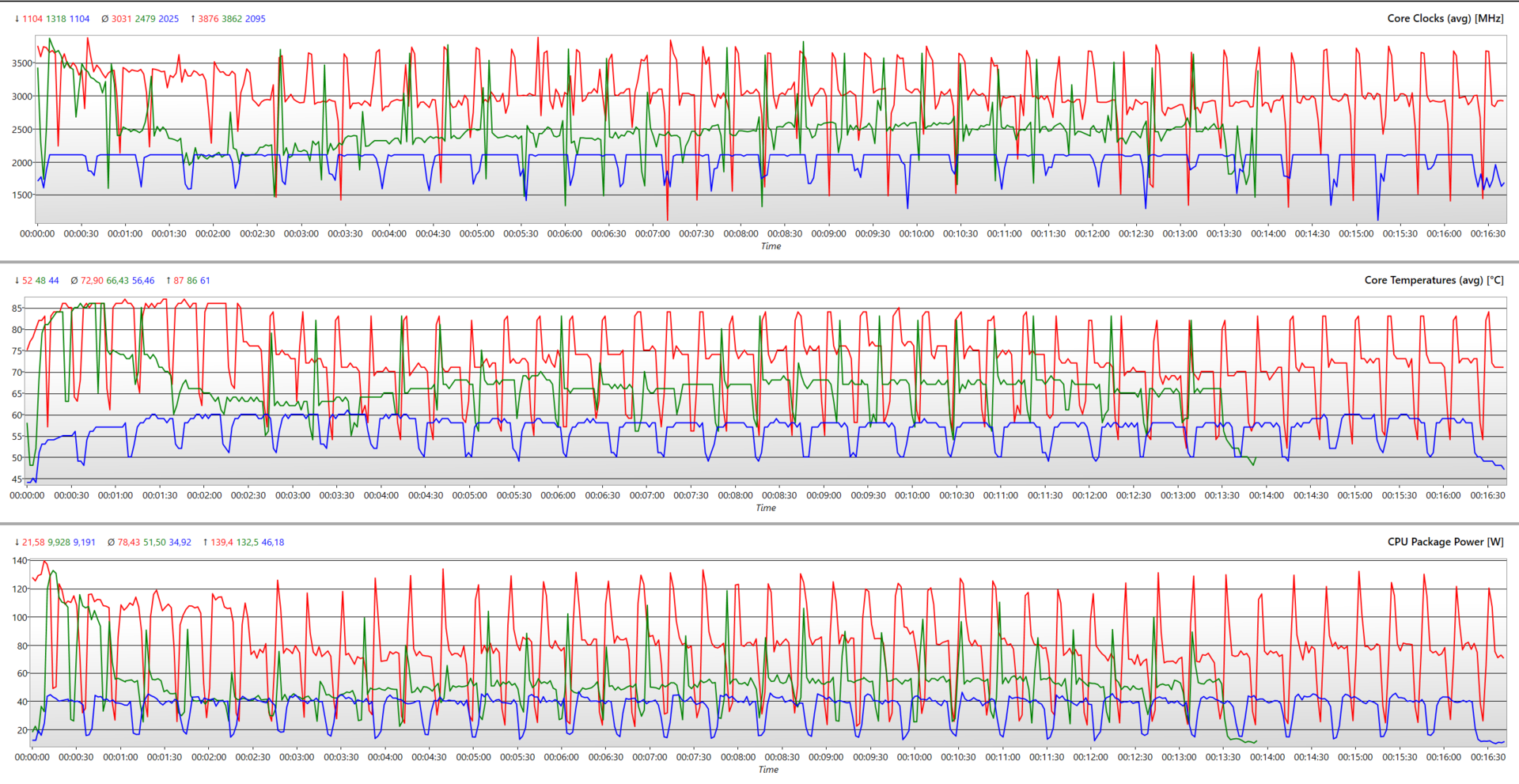Pick red maximum package power 139,4
The image size is (1519, 784).
(222, 543)
